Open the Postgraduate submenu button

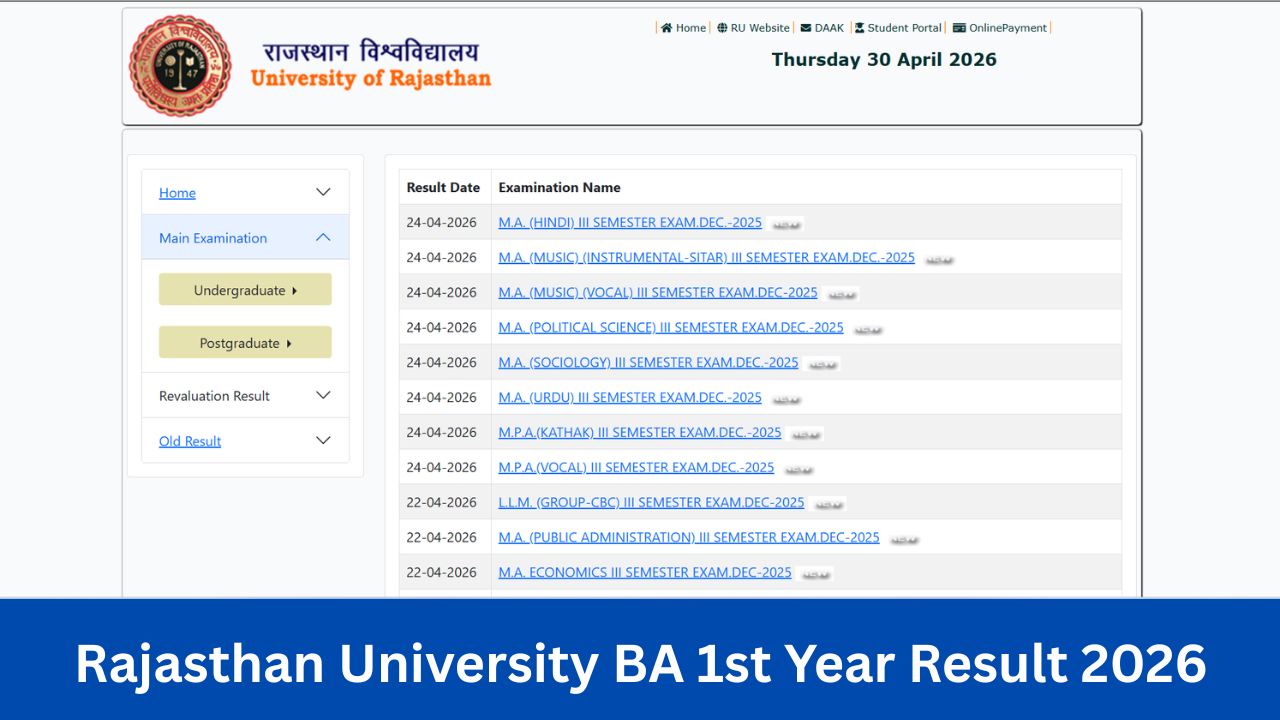click(245, 343)
